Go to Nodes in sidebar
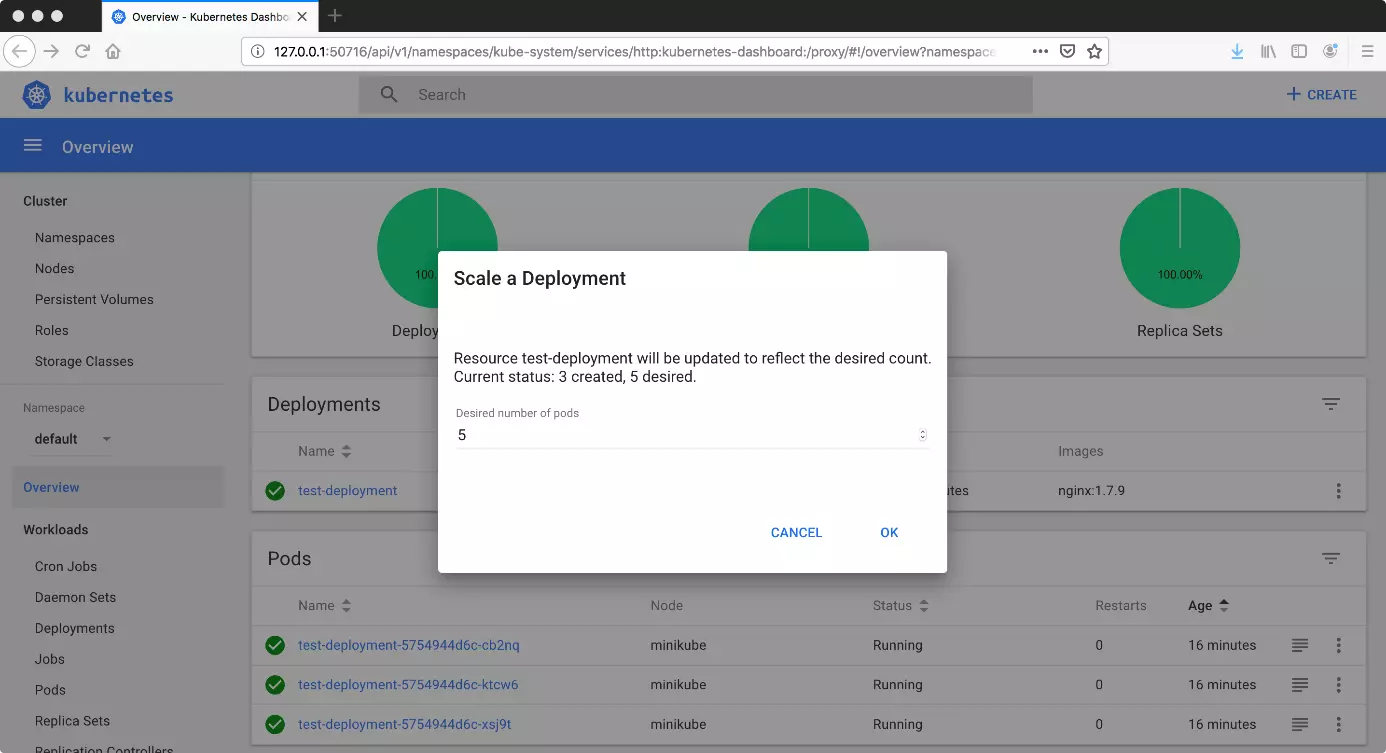This screenshot has height=753, width=1386. 55,268
